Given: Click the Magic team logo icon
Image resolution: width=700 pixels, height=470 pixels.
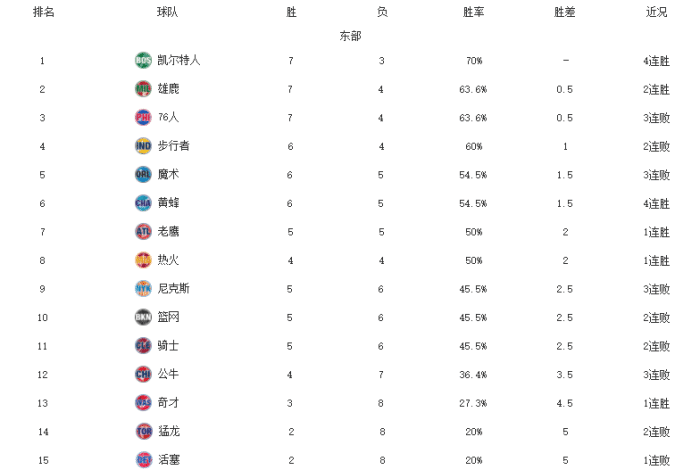Looking at the screenshot, I should click(x=143, y=174).
